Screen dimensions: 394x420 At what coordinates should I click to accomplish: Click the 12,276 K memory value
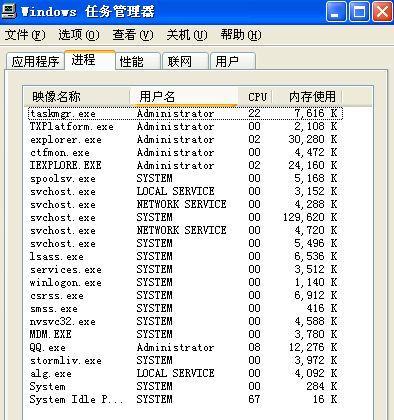tap(313, 347)
